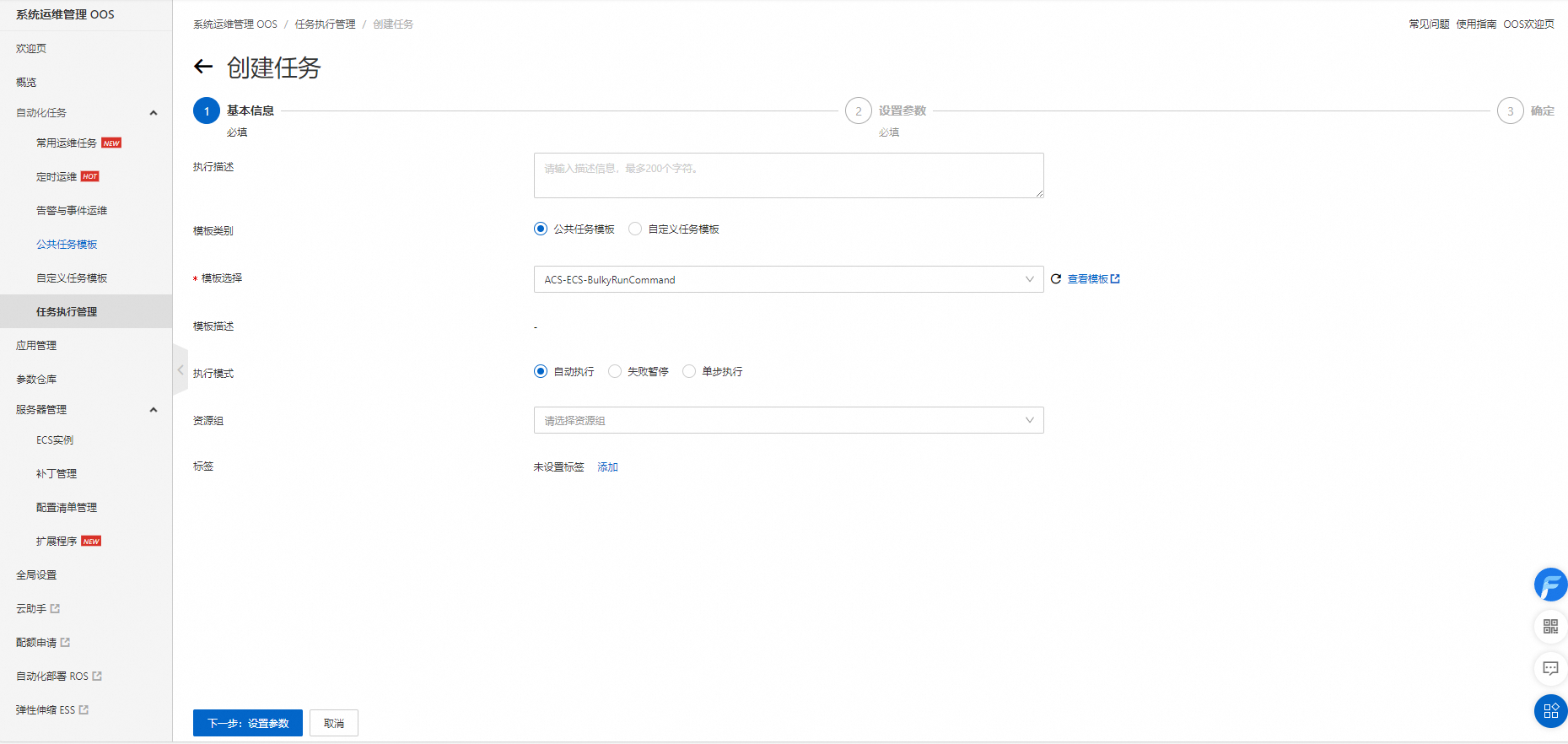Open the QR code floating icon
The height and width of the screenshot is (744, 1568).
coord(1550,626)
